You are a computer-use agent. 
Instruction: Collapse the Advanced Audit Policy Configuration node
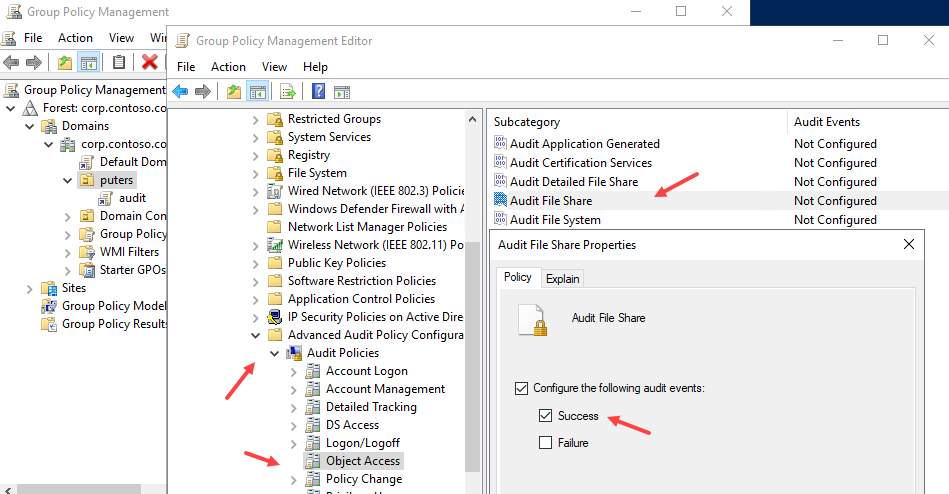point(255,335)
